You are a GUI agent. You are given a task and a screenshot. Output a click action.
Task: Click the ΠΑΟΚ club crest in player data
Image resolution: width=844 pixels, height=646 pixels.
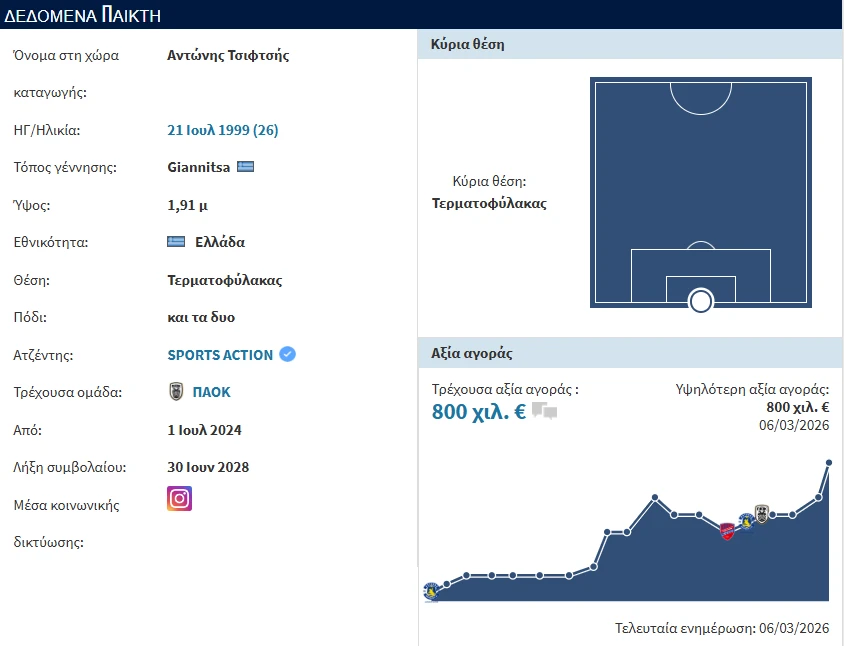click(x=176, y=392)
